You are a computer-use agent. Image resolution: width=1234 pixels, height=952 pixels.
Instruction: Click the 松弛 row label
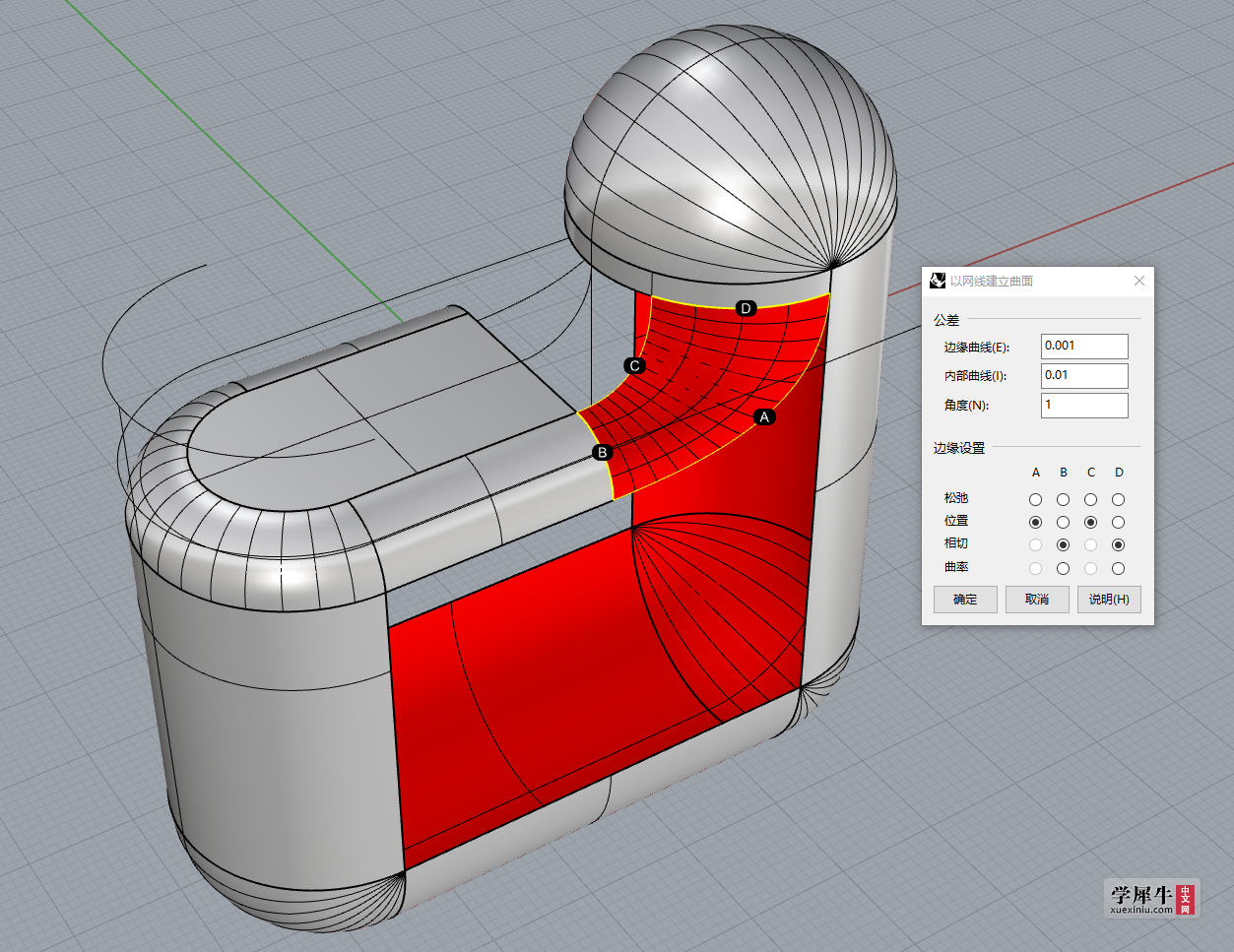click(x=956, y=498)
